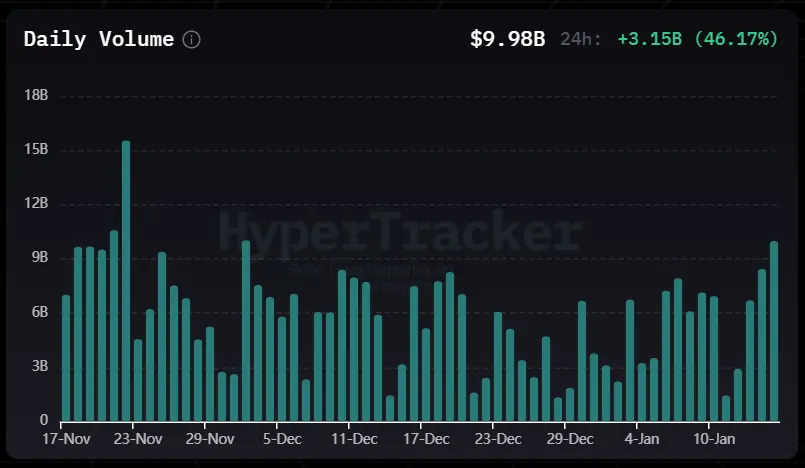Click the 15B y-axis label
The width and height of the screenshot is (805, 468).
point(36,149)
